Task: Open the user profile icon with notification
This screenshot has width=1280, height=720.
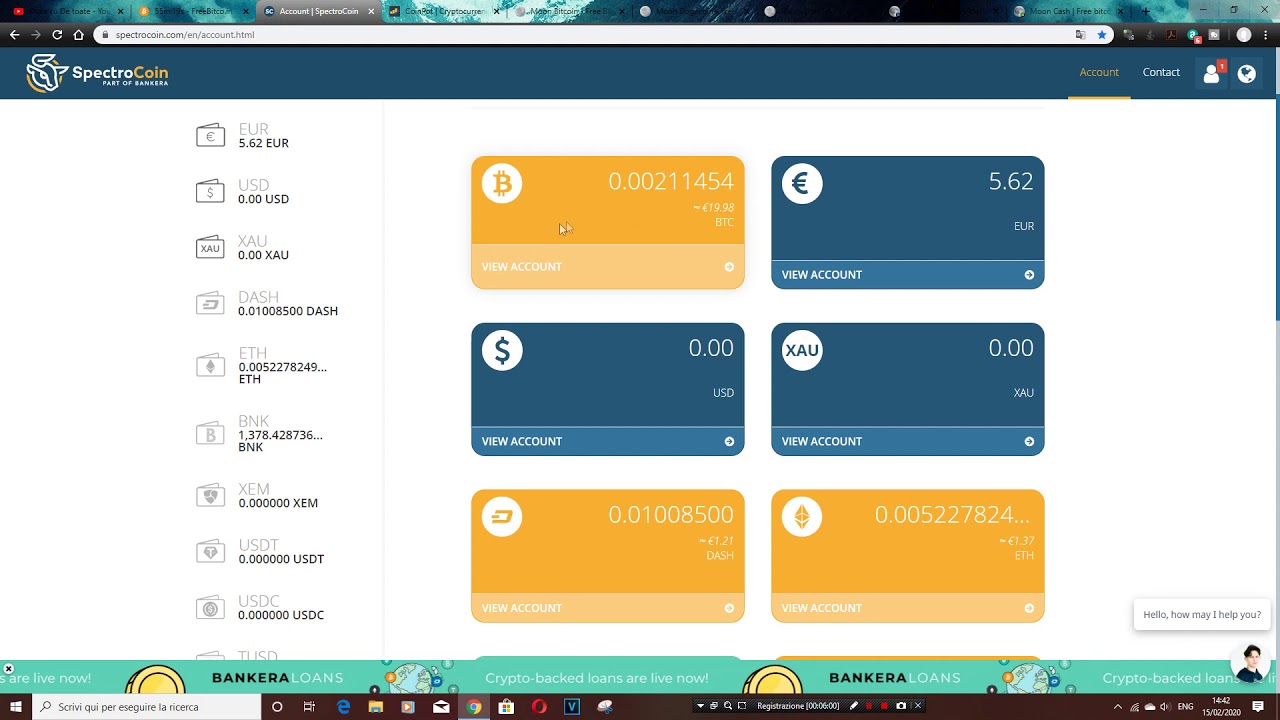Action: (1212, 73)
